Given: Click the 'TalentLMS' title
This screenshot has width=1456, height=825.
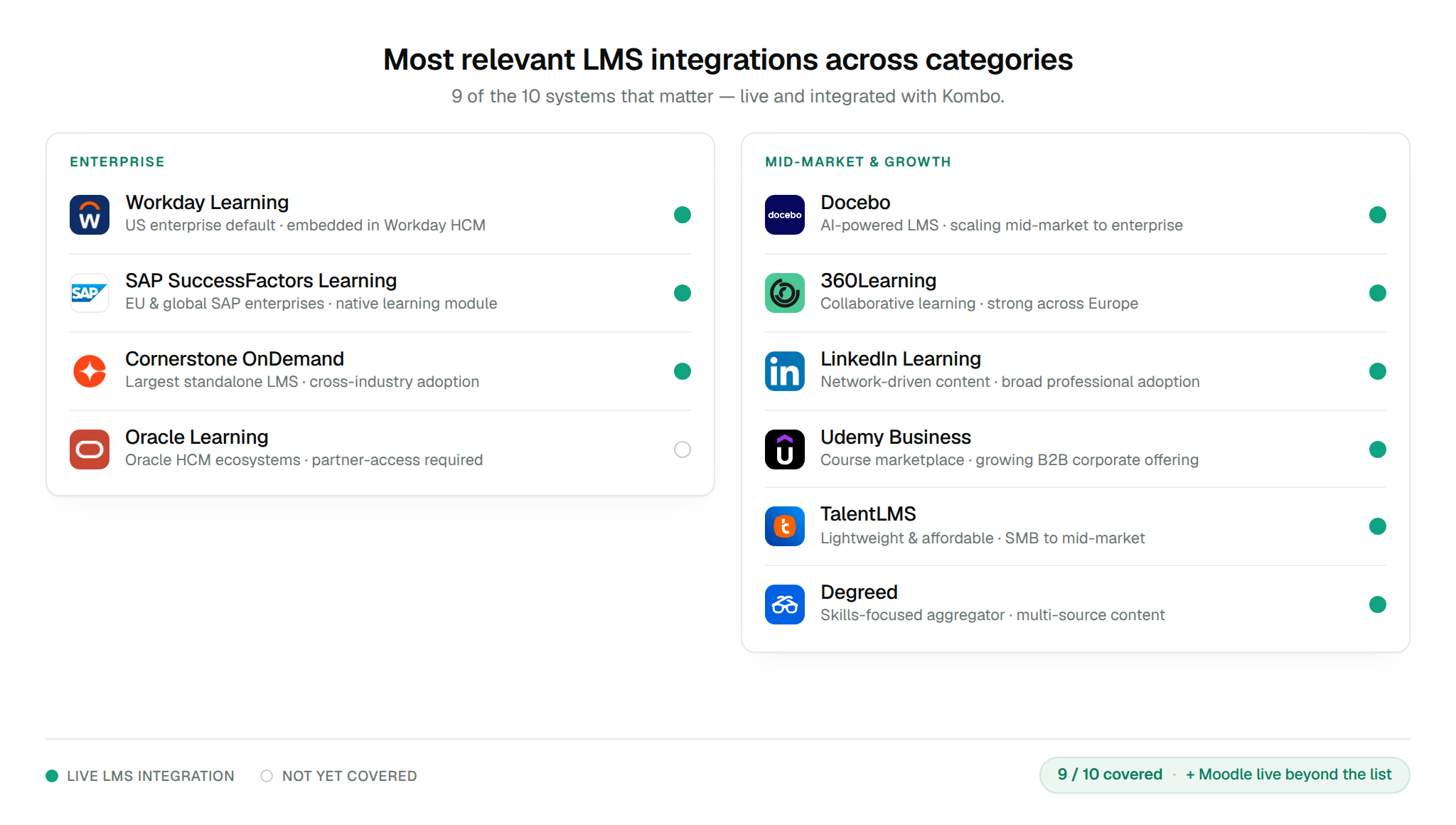Looking at the screenshot, I should point(868,514).
